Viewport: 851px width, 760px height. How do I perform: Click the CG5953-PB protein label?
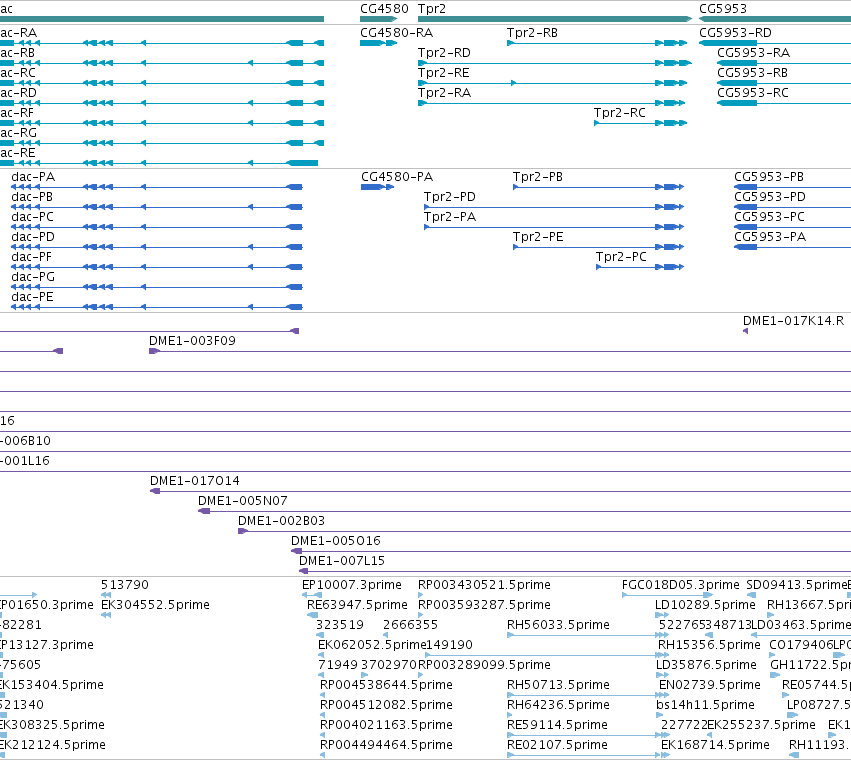tap(769, 177)
